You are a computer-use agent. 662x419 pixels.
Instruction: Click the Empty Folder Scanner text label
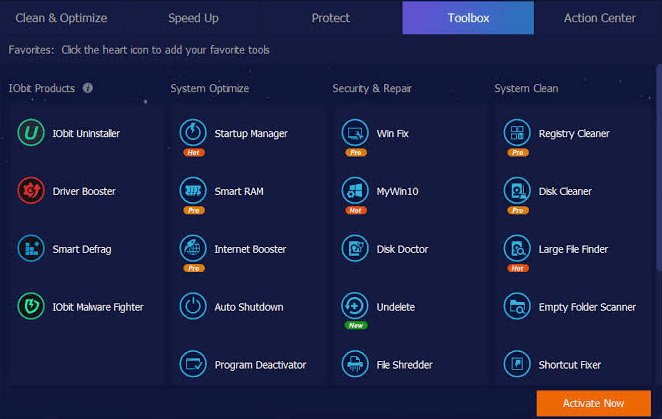(587, 307)
